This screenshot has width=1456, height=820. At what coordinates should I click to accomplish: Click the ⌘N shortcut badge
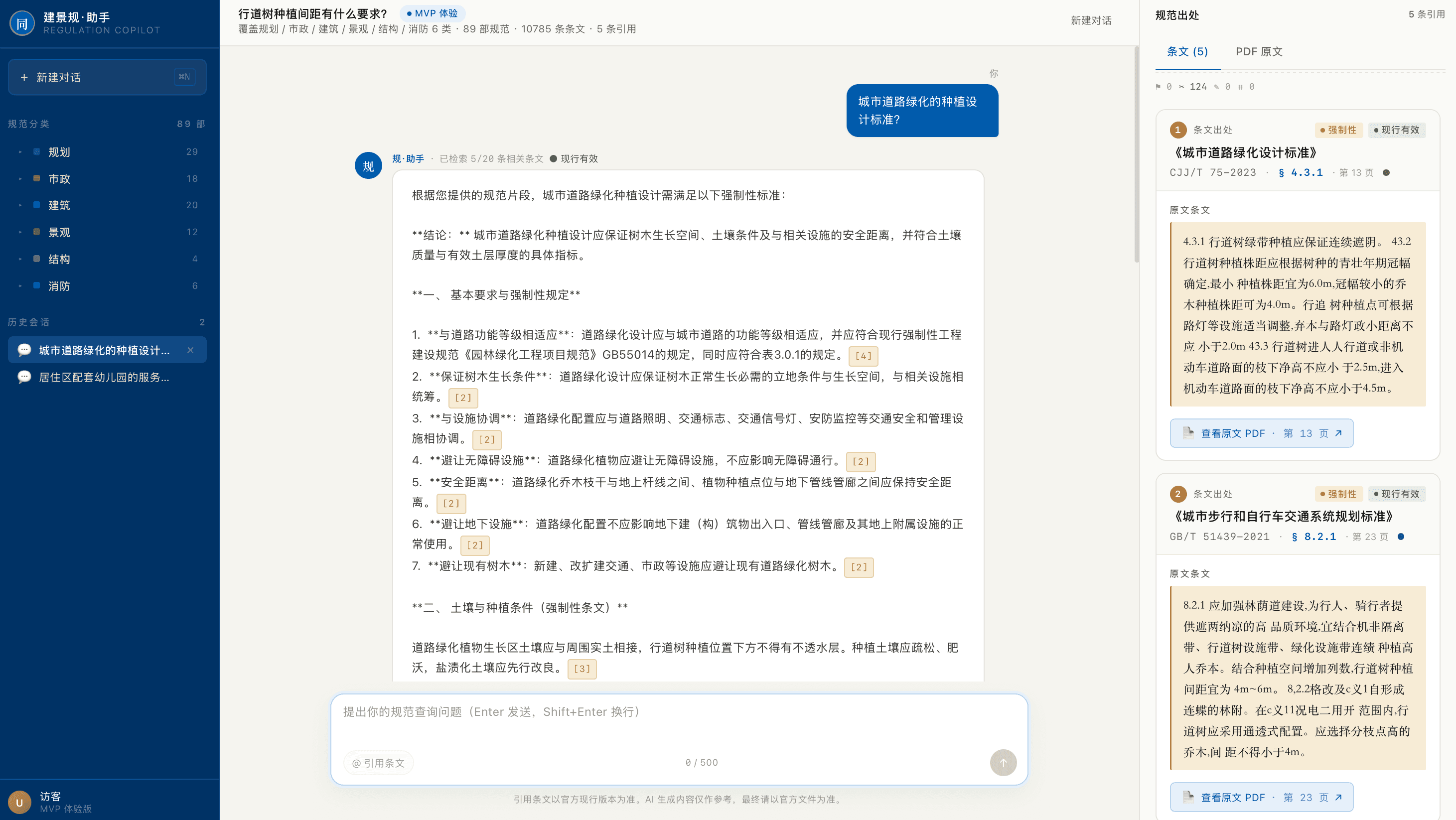pos(184,77)
